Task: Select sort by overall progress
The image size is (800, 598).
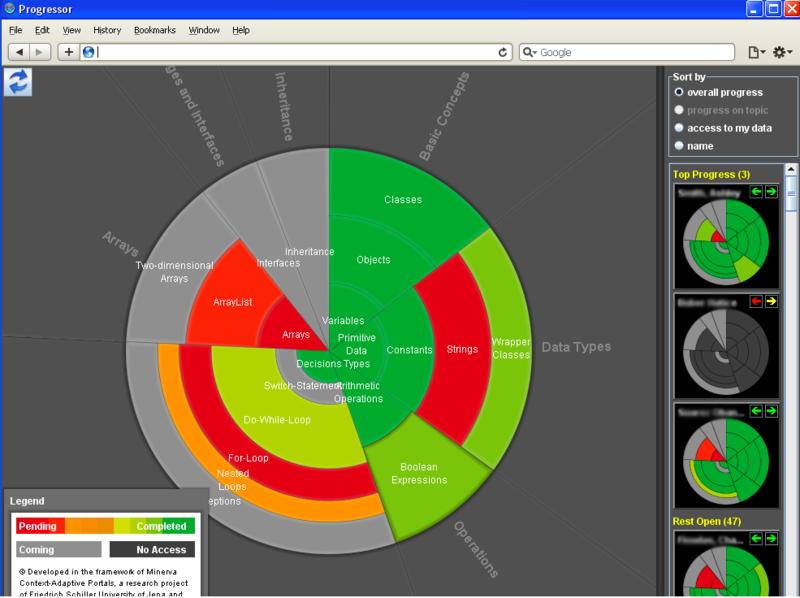Action: pos(719,92)
